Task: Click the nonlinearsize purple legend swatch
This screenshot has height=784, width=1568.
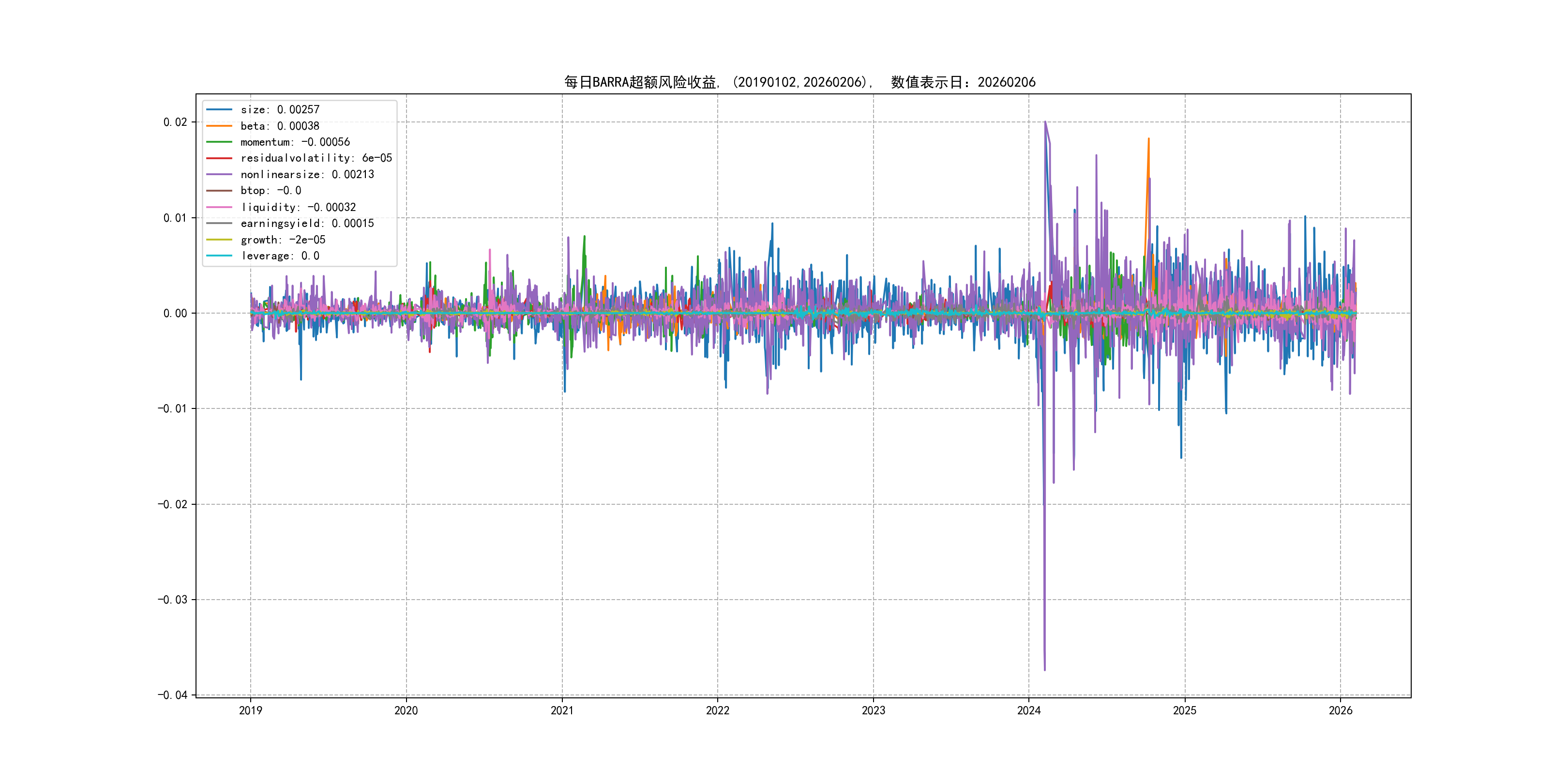Action: coord(219,175)
